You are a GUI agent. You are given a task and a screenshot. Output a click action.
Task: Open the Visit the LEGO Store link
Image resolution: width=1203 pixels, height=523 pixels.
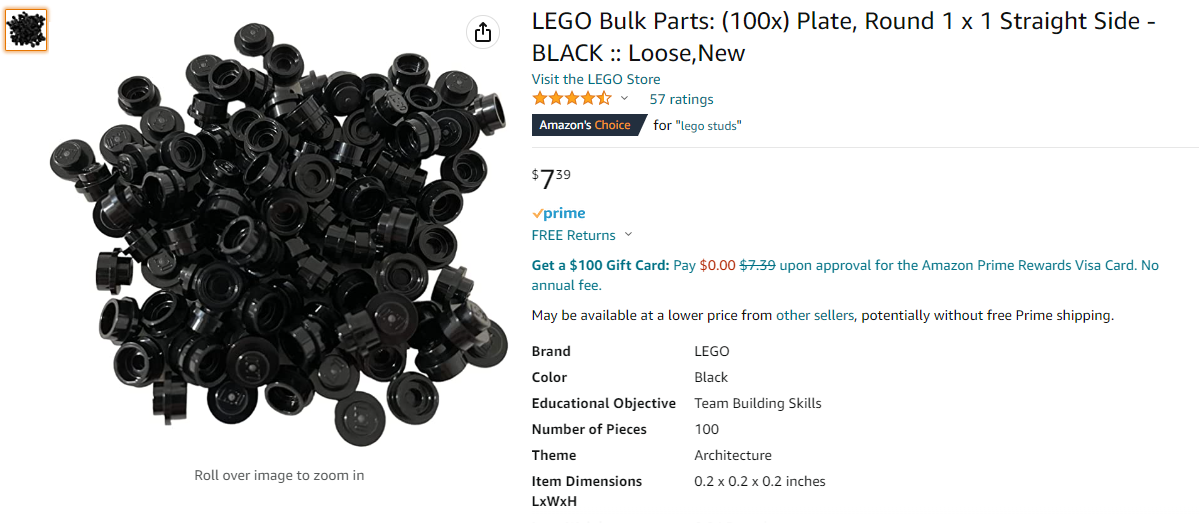(596, 79)
